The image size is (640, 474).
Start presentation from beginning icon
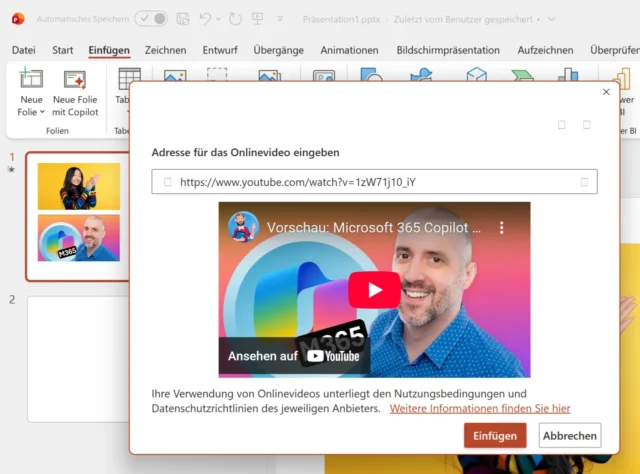258,19
